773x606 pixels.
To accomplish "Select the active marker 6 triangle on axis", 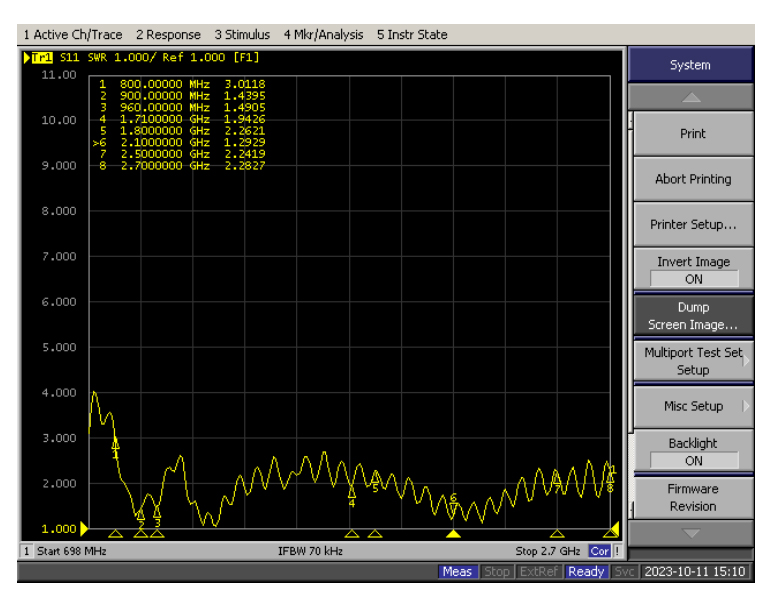I will (x=453, y=534).
